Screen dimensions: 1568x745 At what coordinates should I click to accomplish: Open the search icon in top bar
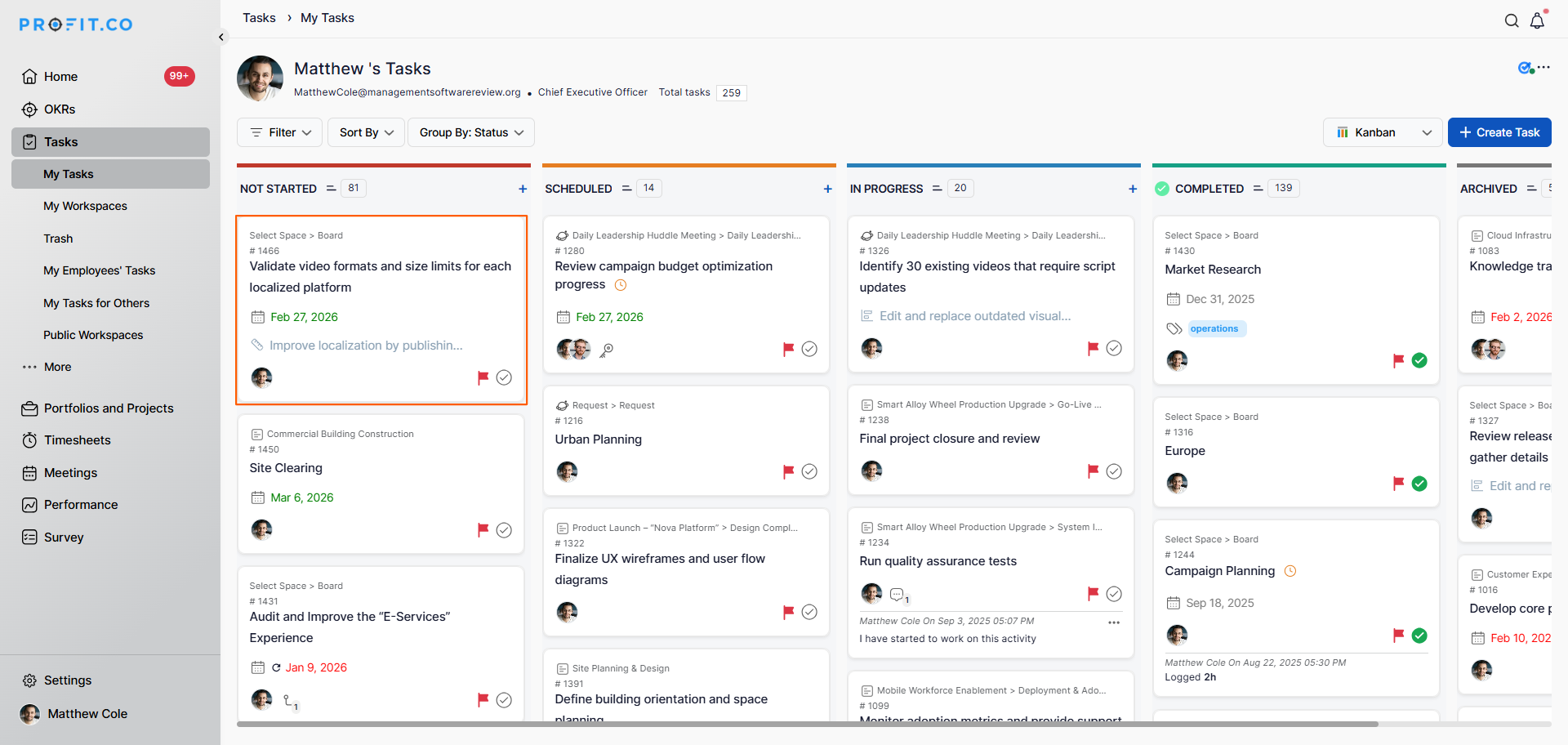pyautogui.click(x=1512, y=21)
